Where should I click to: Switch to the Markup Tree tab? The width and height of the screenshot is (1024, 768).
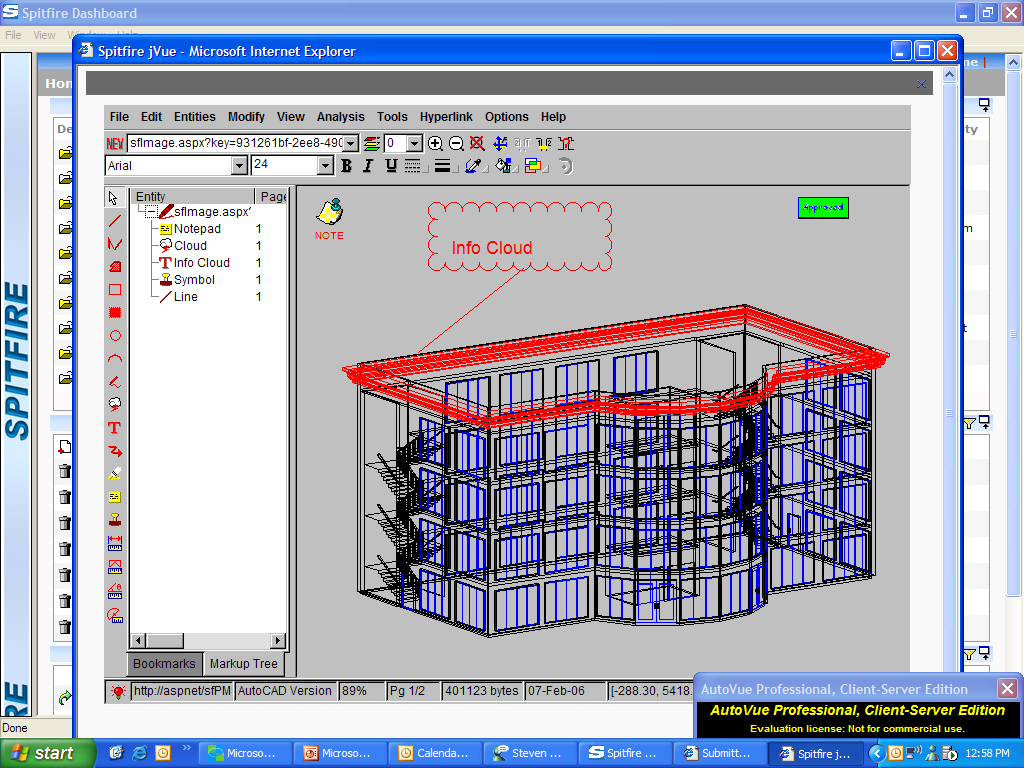click(244, 663)
